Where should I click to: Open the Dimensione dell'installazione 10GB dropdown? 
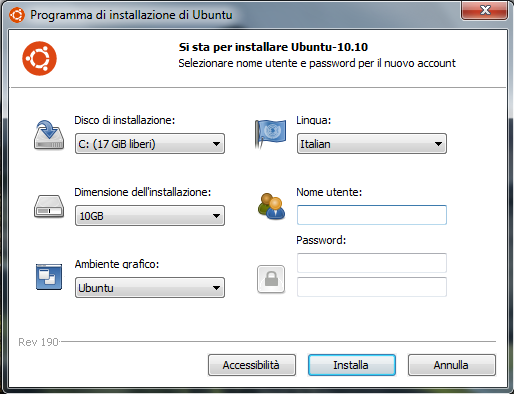pyautogui.click(x=150, y=216)
